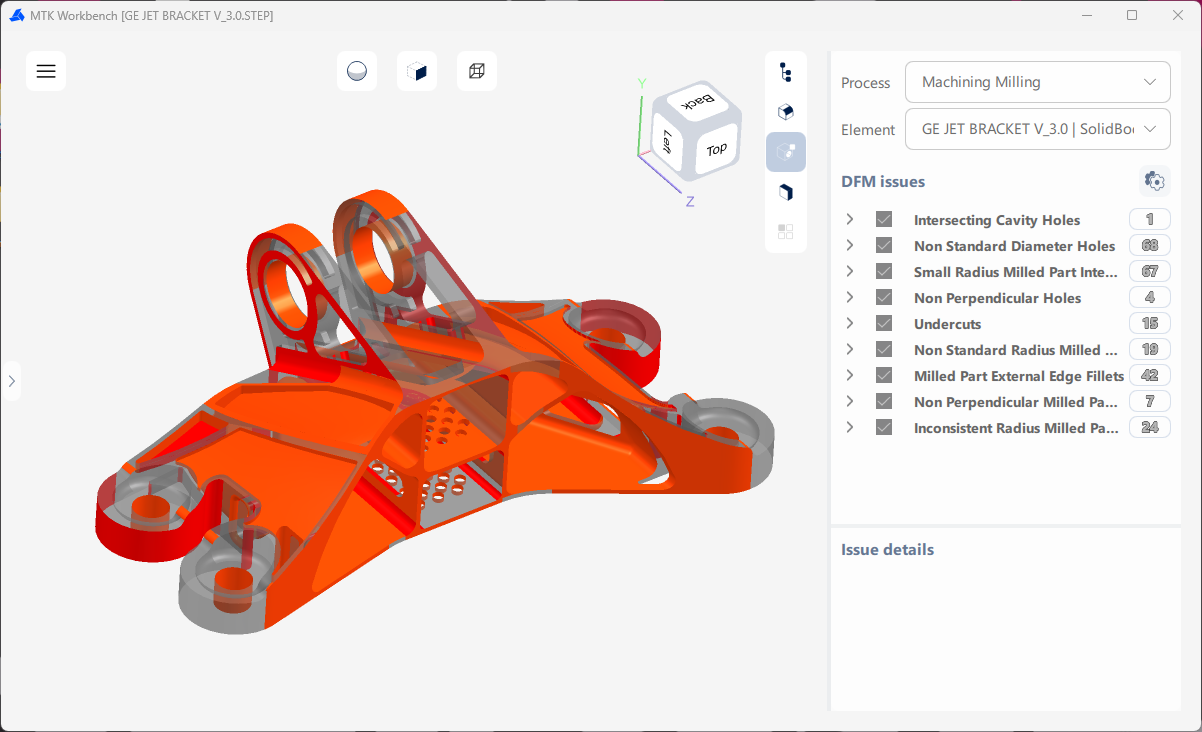Click count badge 7 for Non Perpendicular Milled
The width and height of the screenshot is (1202, 732).
[1150, 402]
